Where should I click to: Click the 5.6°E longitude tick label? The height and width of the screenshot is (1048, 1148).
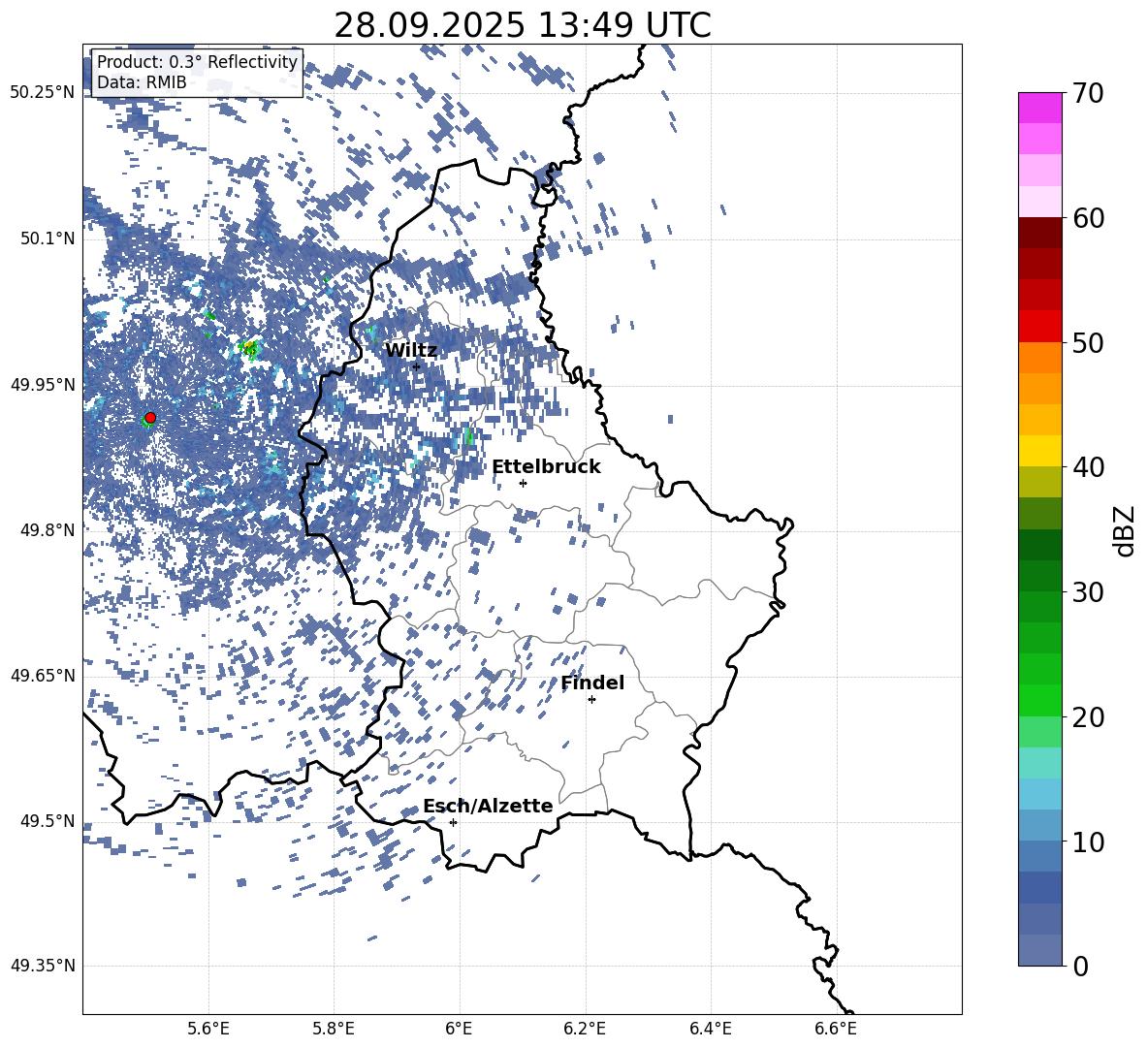coord(208,1030)
